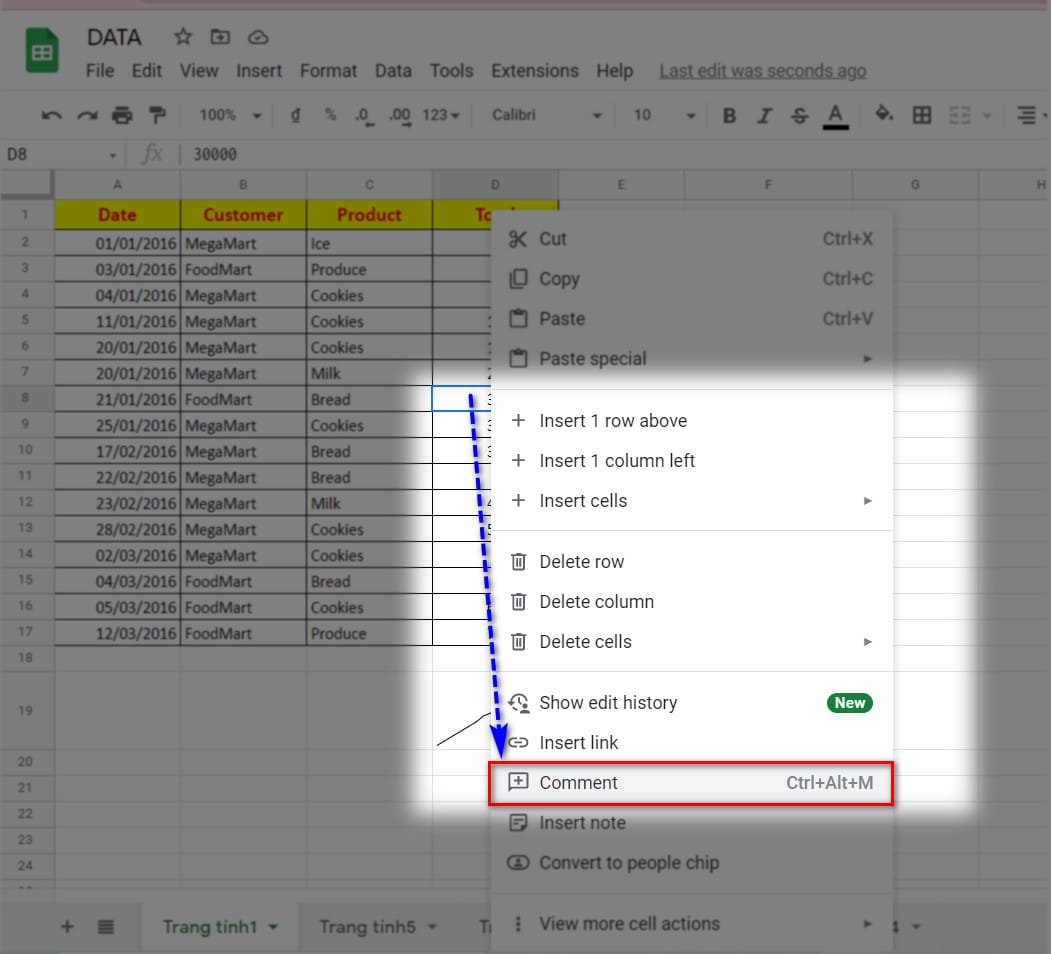The width and height of the screenshot is (1051, 954).
Task: Click the undo arrow icon
Action: pos(51,115)
